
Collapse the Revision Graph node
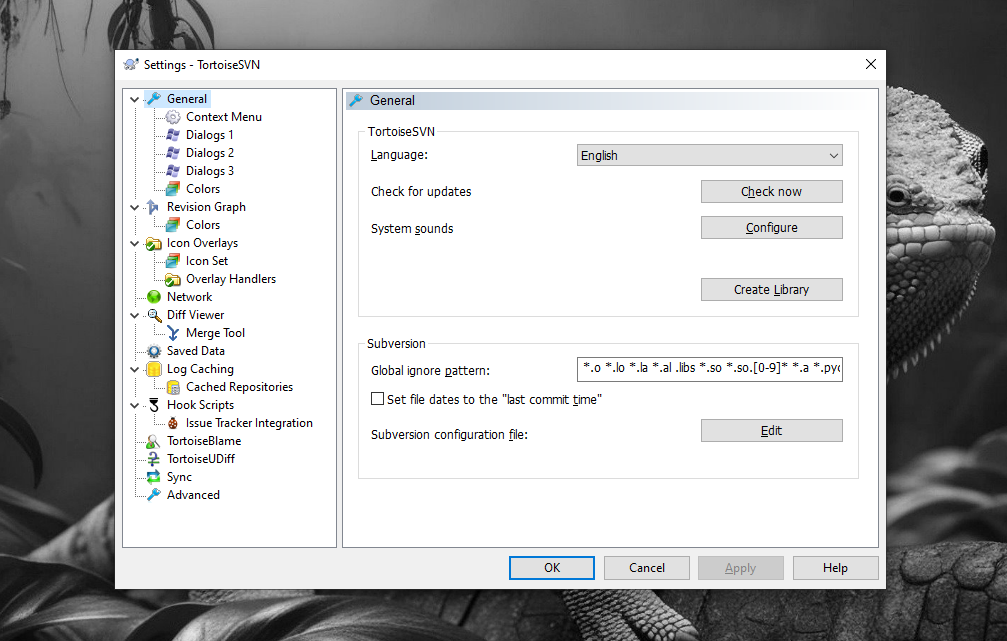[134, 207]
